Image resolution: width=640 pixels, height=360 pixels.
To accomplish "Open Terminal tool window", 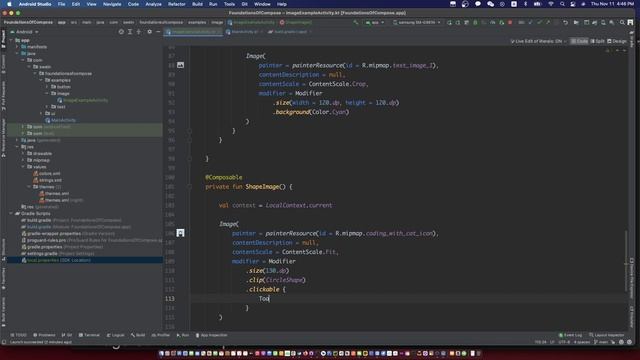I will (x=89, y=335).
